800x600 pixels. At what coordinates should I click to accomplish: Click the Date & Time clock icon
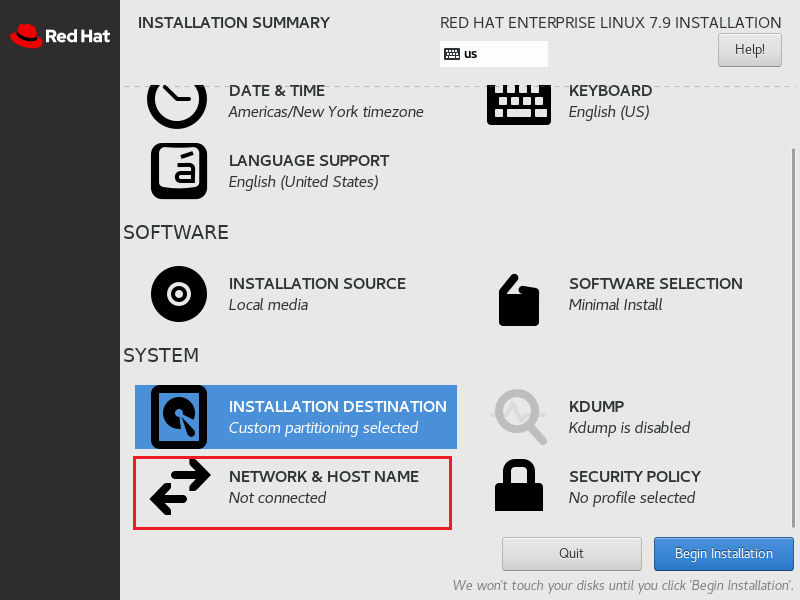click(x=177, y=107)
